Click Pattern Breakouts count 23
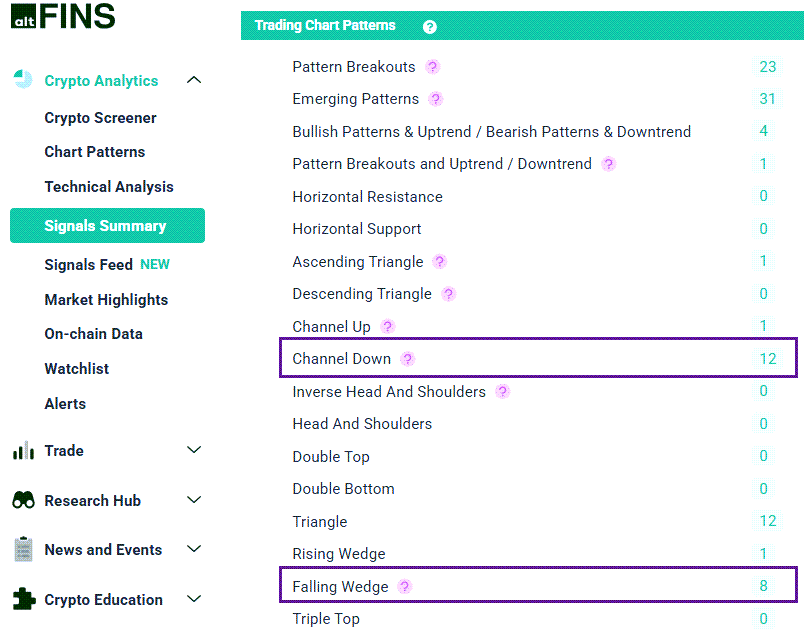Image resolution: width=804 pixels, height=630 pixels. pyautogui.click(x=767, y=67)
